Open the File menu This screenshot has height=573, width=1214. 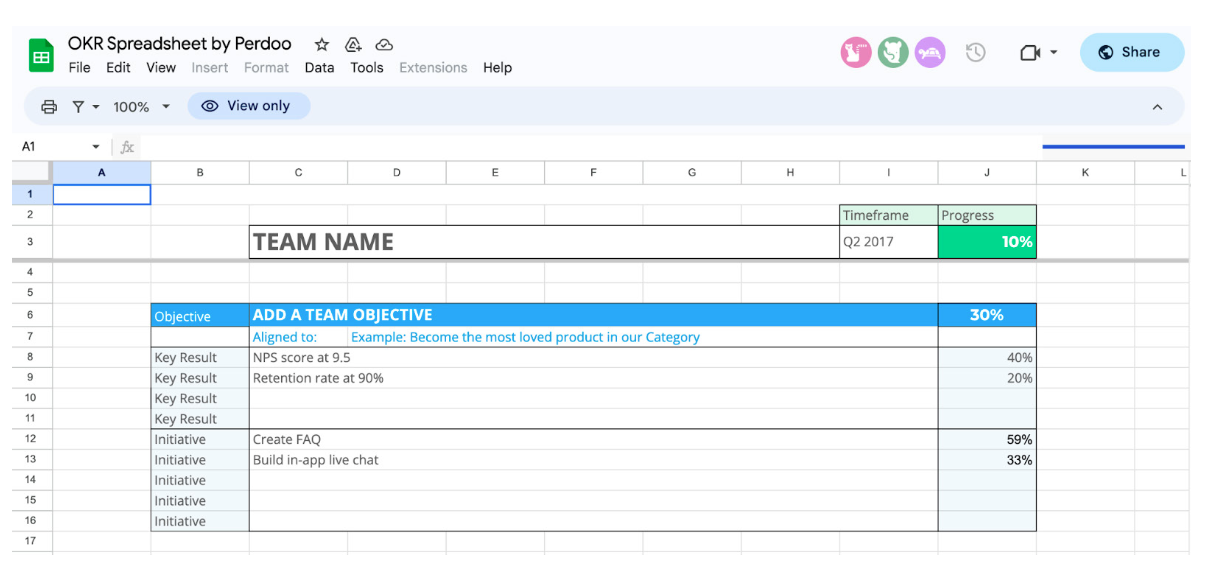79,68
